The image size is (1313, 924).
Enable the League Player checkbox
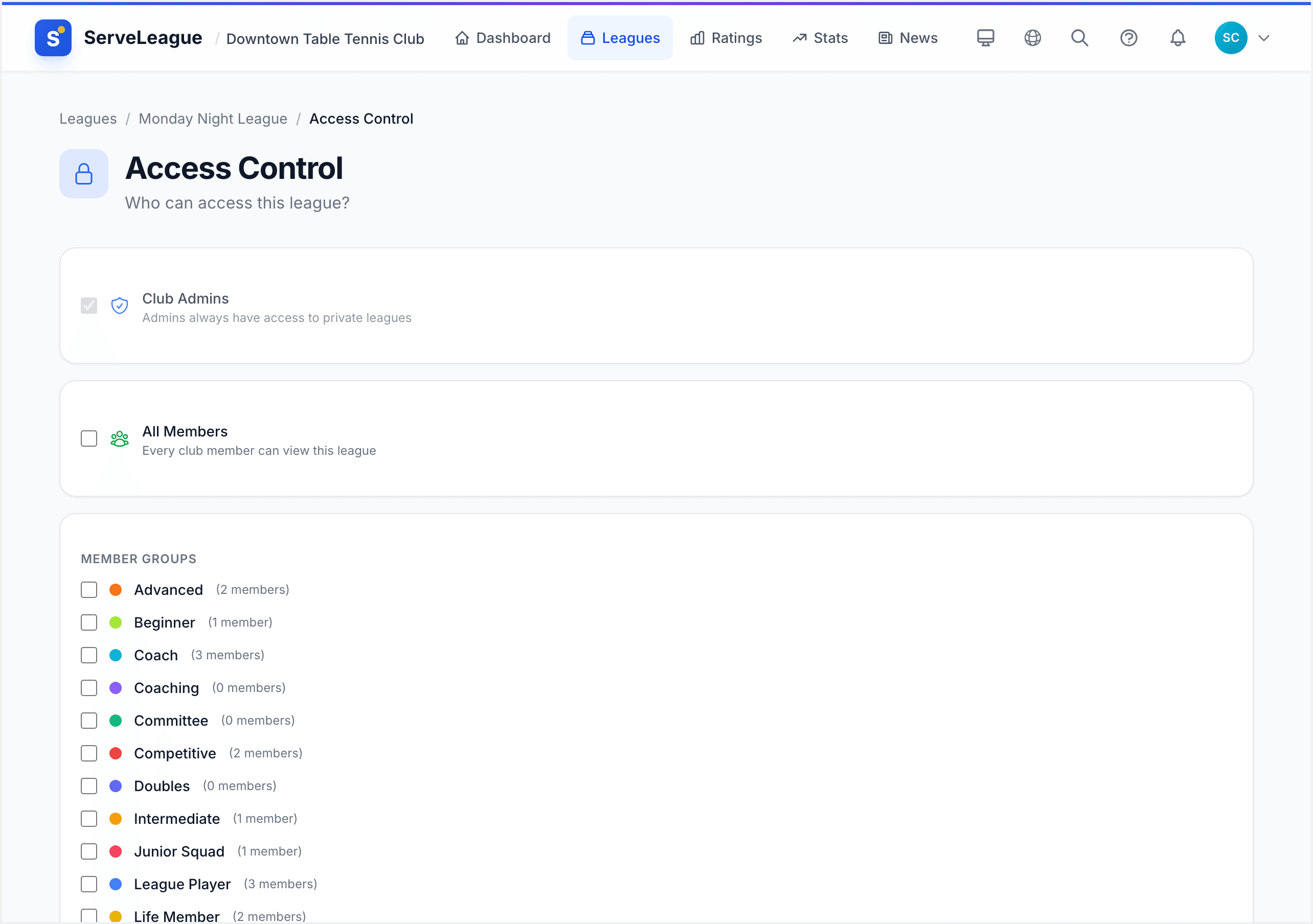[x=88, y=884]
